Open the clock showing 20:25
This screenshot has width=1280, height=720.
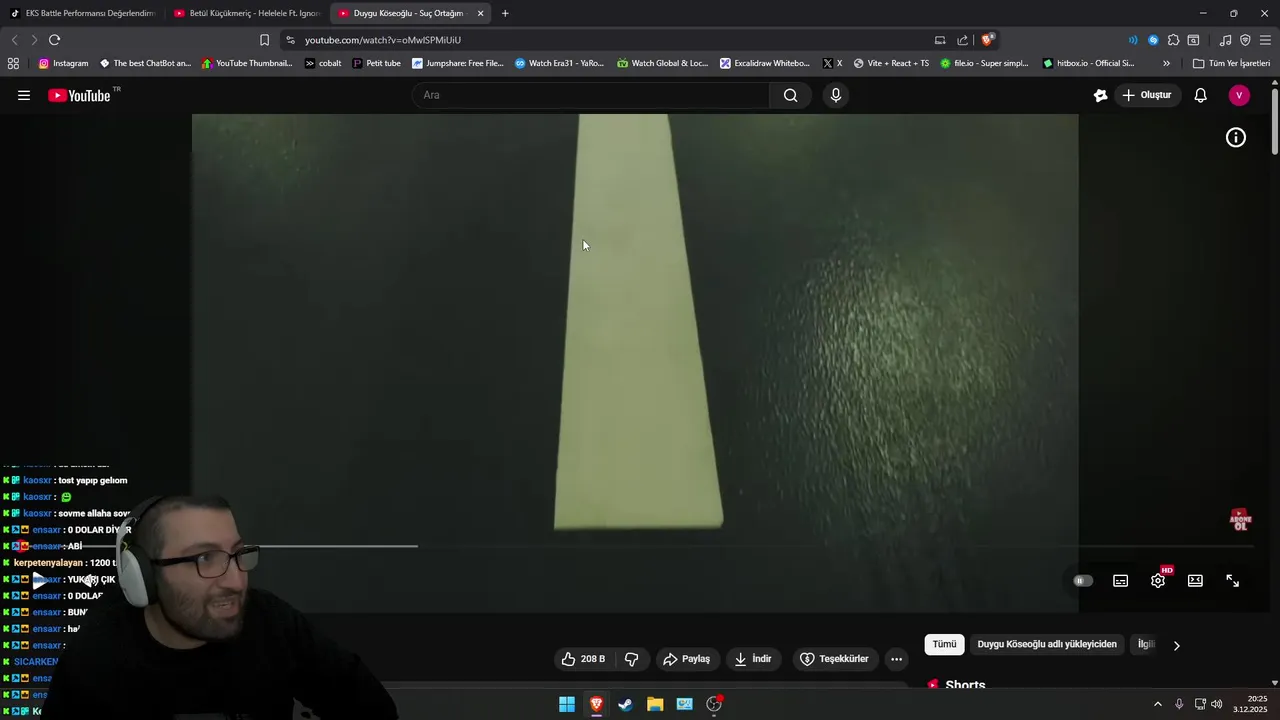tap(1251, 704)
